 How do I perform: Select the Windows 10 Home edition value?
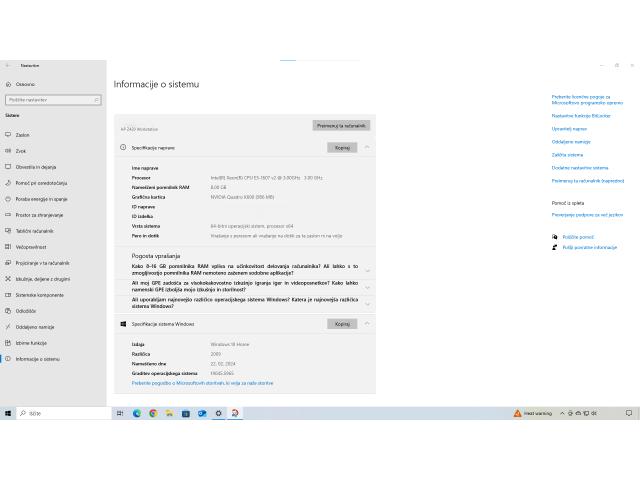tap(230, 344)
